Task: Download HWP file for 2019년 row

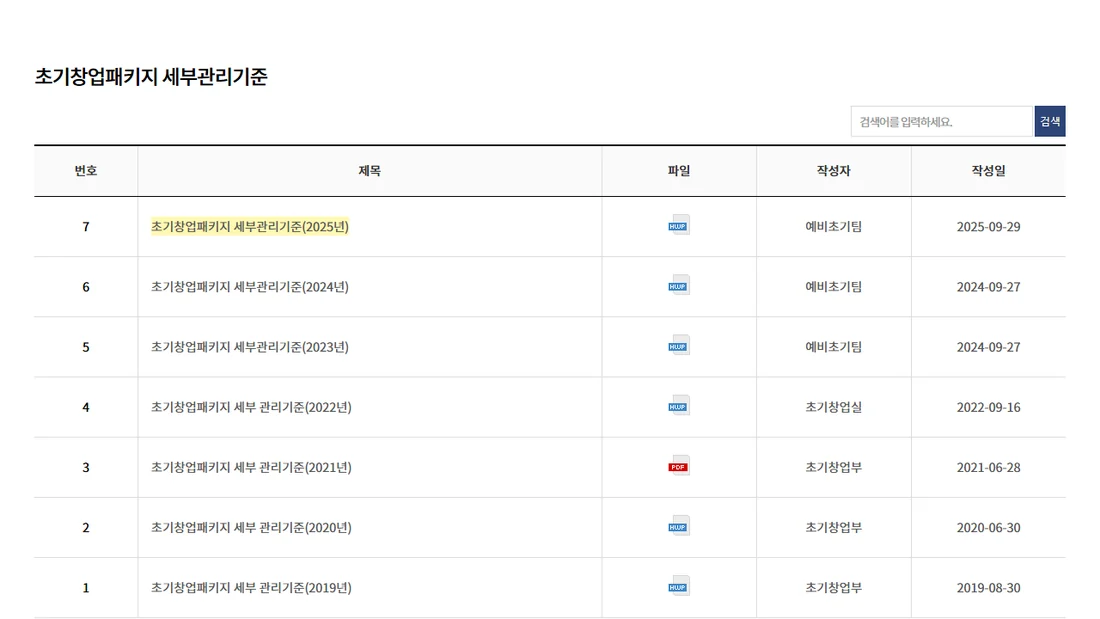Action: point(678,587)
